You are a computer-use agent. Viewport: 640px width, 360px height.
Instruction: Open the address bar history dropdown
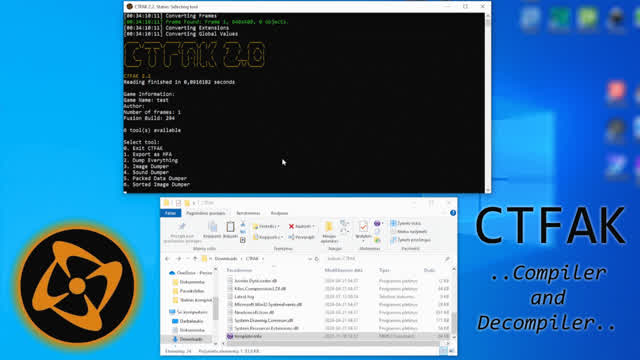[310, 259]
